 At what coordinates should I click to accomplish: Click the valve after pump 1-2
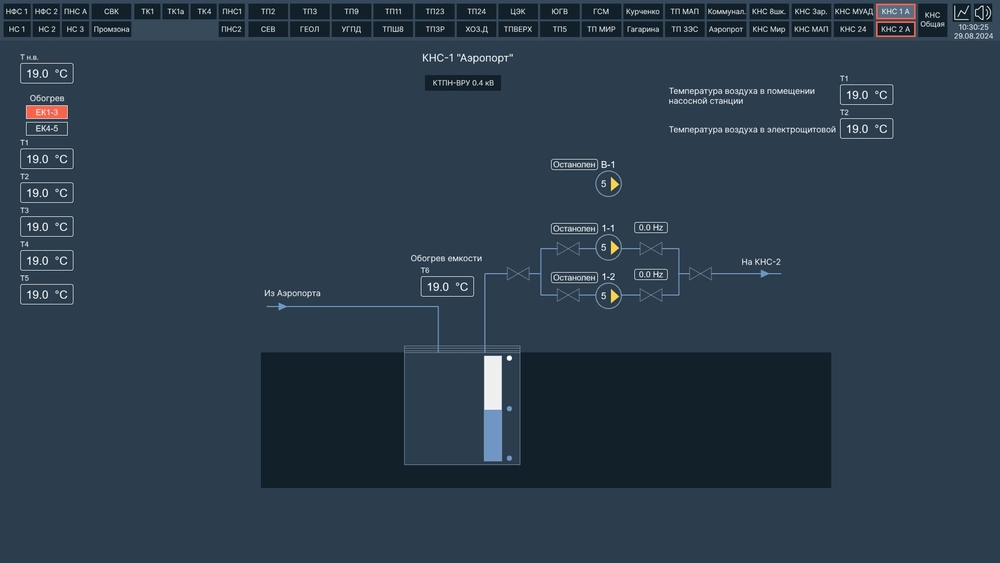(651, 295)
